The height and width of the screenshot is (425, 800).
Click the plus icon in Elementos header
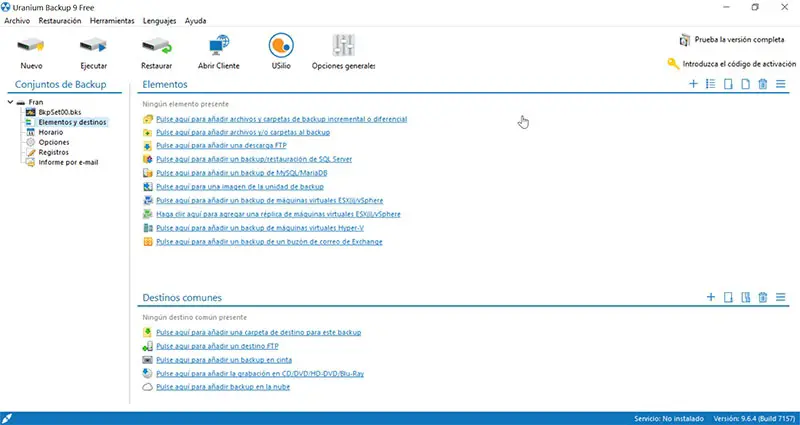(693, 84)
